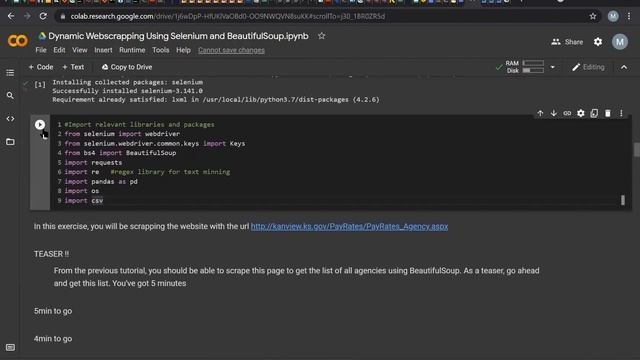The width and height of the screenshot is (640, 360).
Task: Open the File menu
Action: coord(41,50)
